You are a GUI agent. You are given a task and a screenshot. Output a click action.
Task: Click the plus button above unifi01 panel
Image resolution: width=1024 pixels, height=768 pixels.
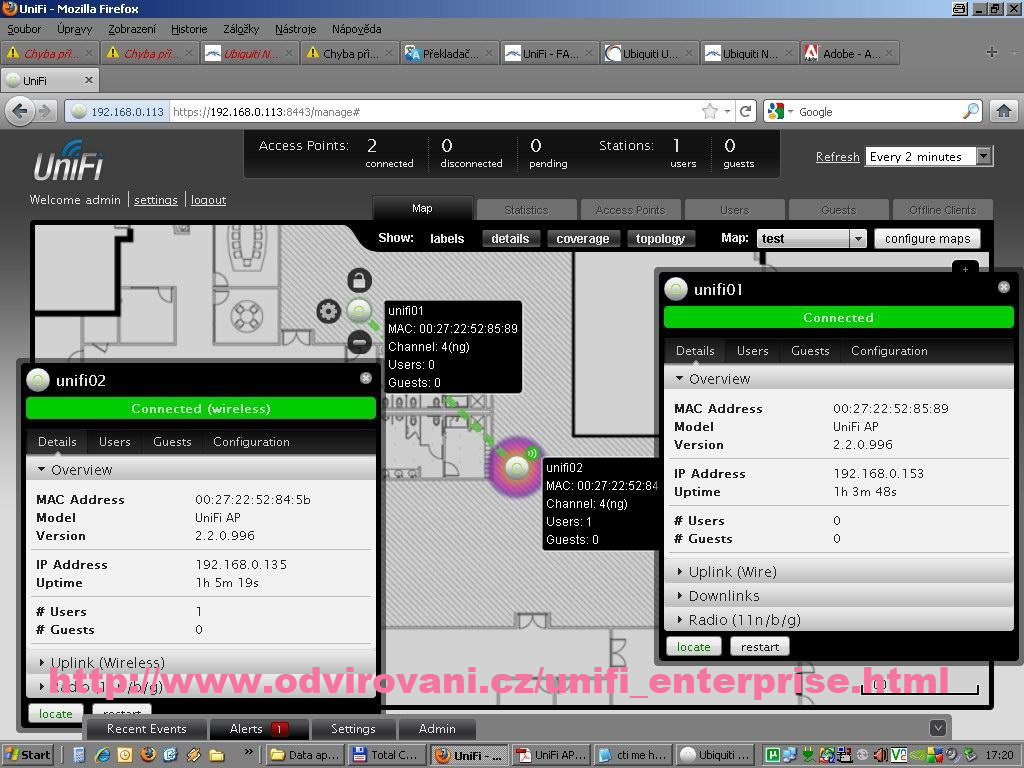pyautogui.click(x=965, y=268)
